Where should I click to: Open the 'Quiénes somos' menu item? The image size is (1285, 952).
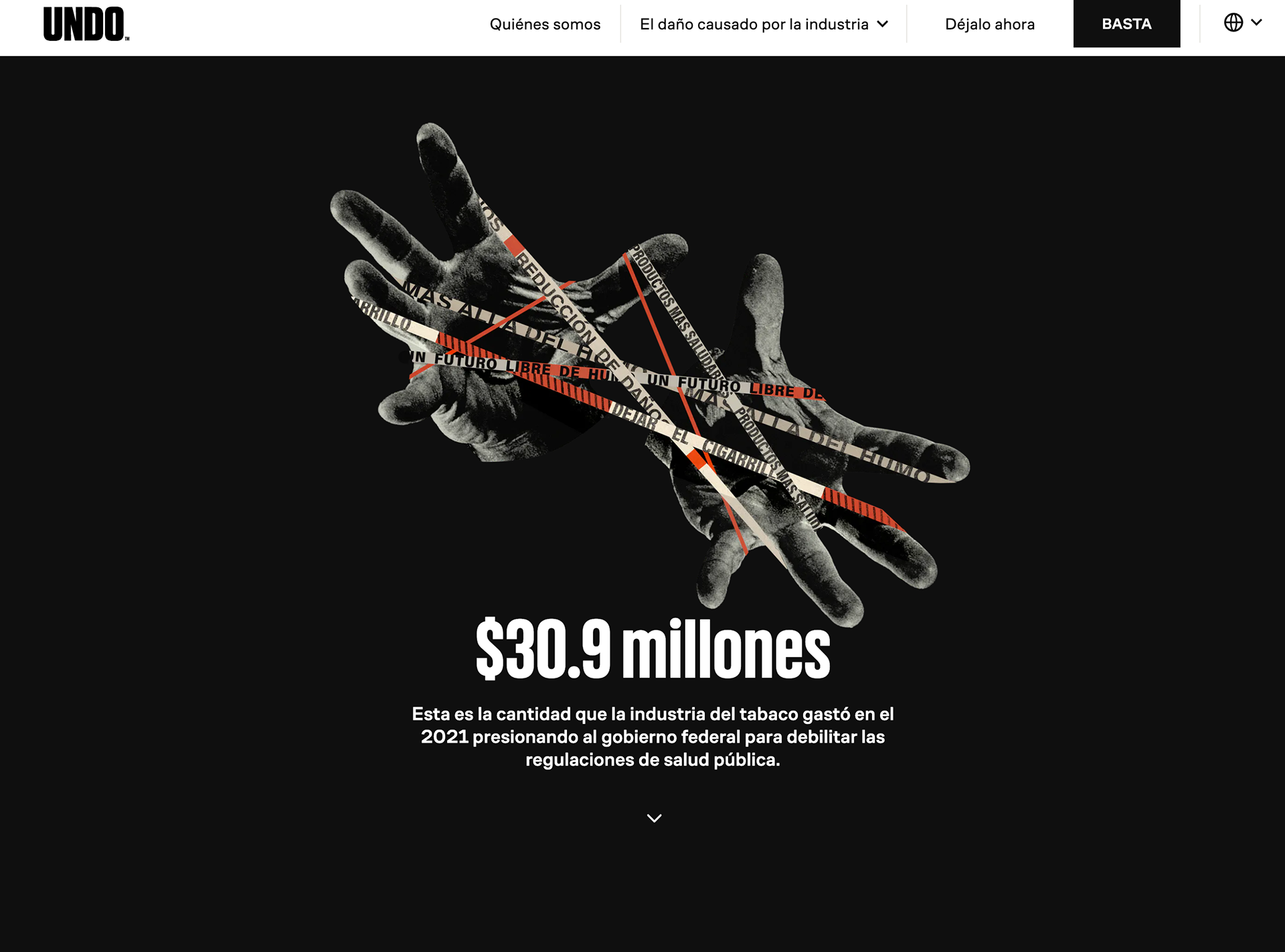pyautogui.click(x=545, y=24)
